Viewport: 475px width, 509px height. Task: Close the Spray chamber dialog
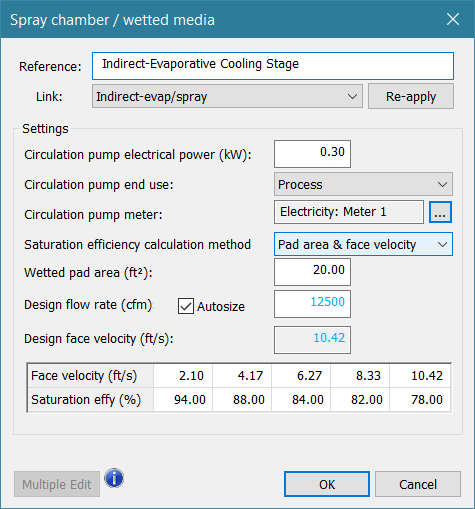453,19
